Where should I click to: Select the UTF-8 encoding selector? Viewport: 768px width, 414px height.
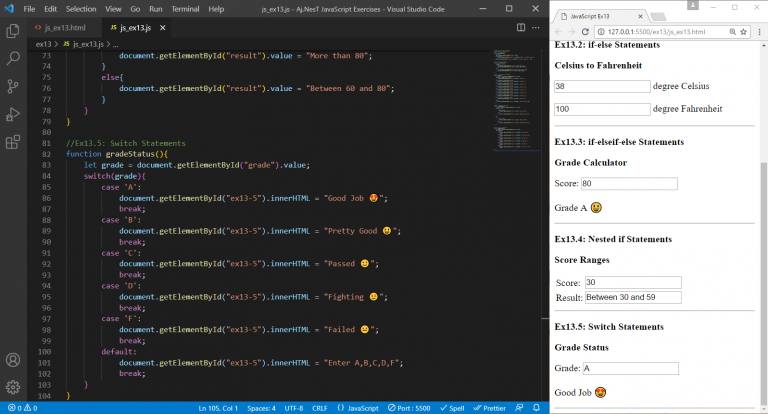(293, 408)
